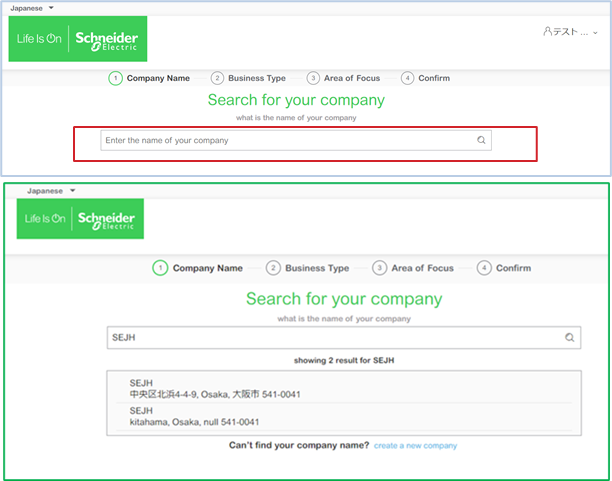The image size is (612, 481).
Task: Click 'Can't find your company name?' text
Action: point(299,445)
